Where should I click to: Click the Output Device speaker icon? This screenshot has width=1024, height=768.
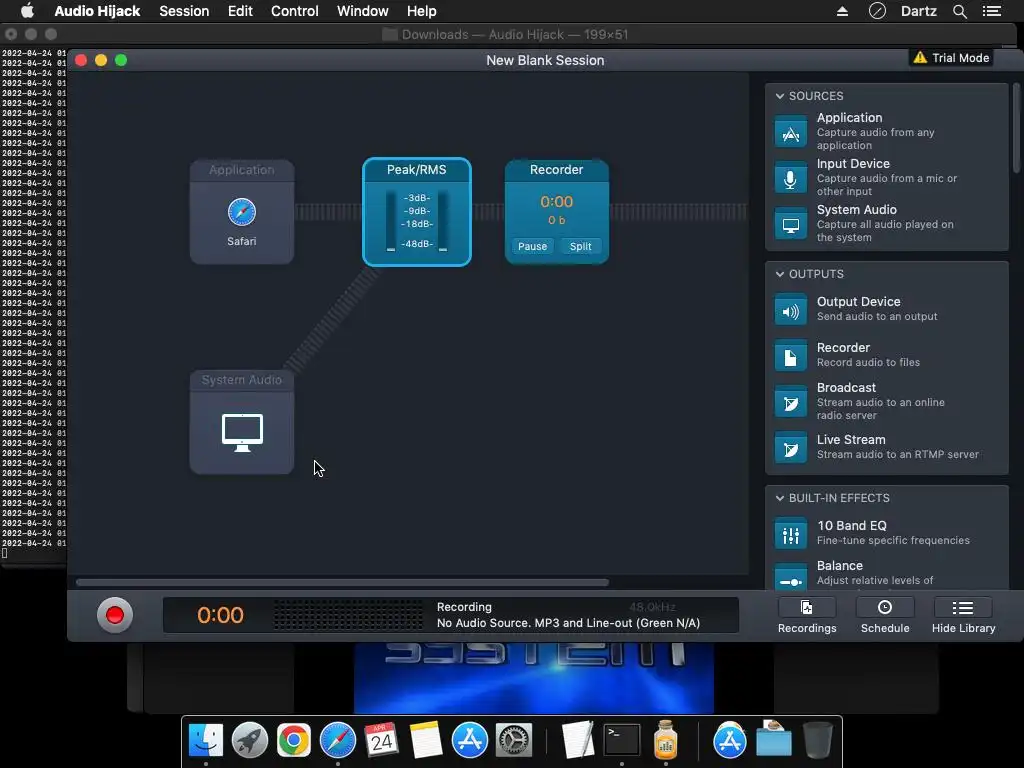click(x=790, y=310)
